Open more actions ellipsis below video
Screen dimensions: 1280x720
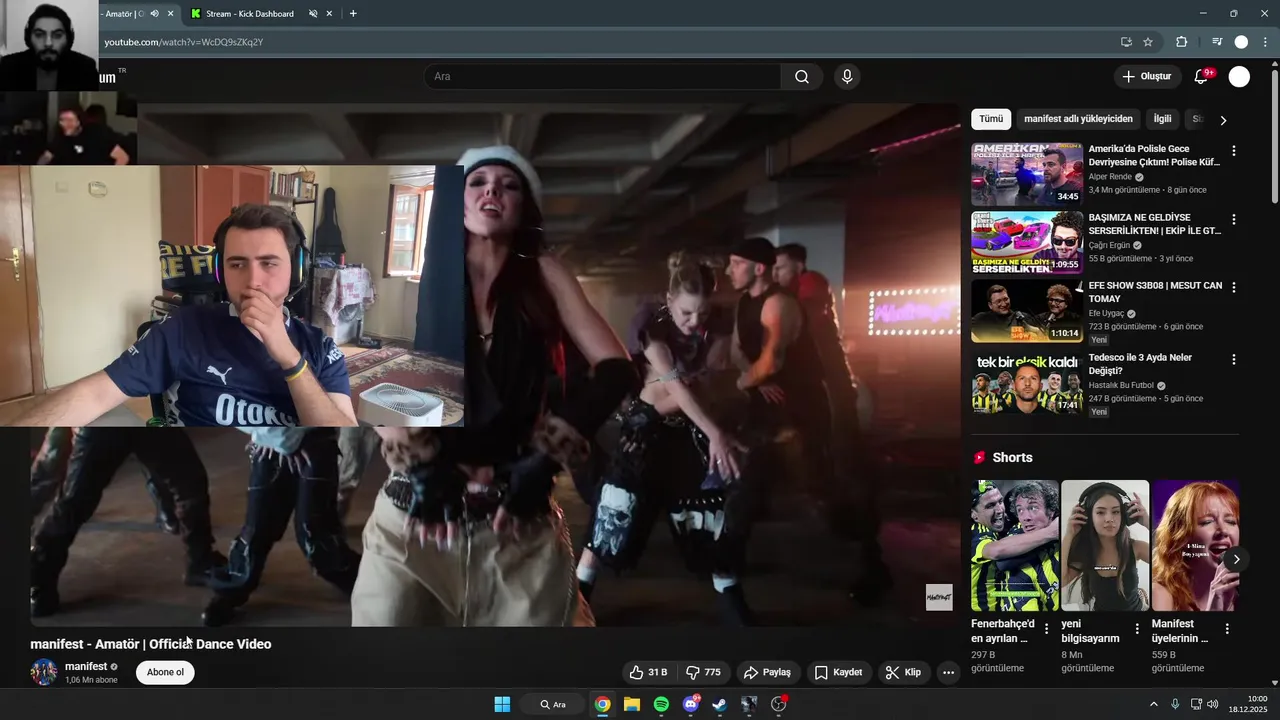click(x=949, y=672)
